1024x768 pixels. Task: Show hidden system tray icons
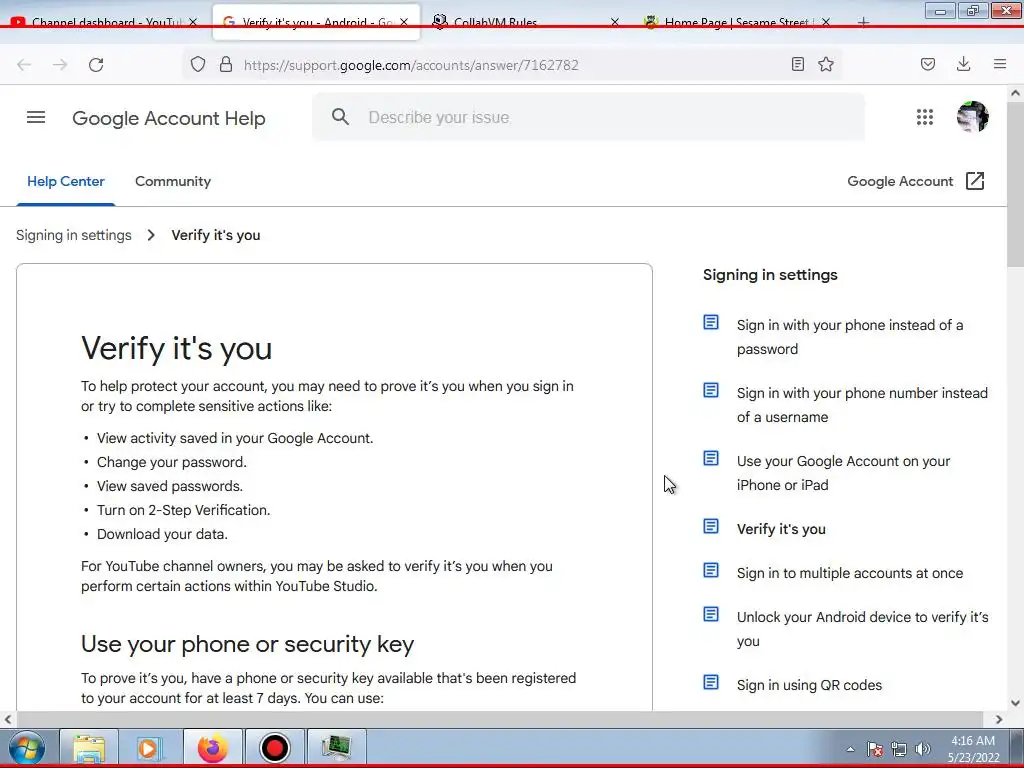[850, 749]
